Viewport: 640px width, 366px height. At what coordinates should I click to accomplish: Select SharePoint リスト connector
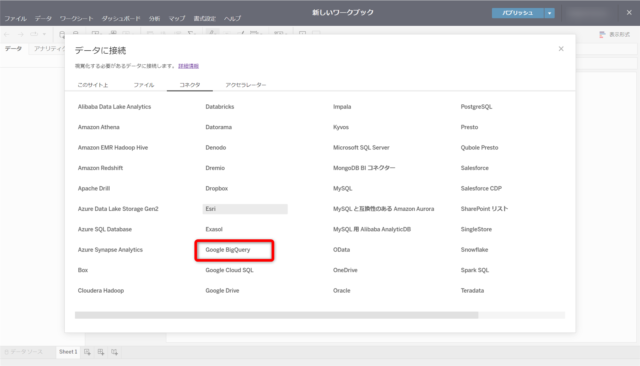tap(484, 209)
